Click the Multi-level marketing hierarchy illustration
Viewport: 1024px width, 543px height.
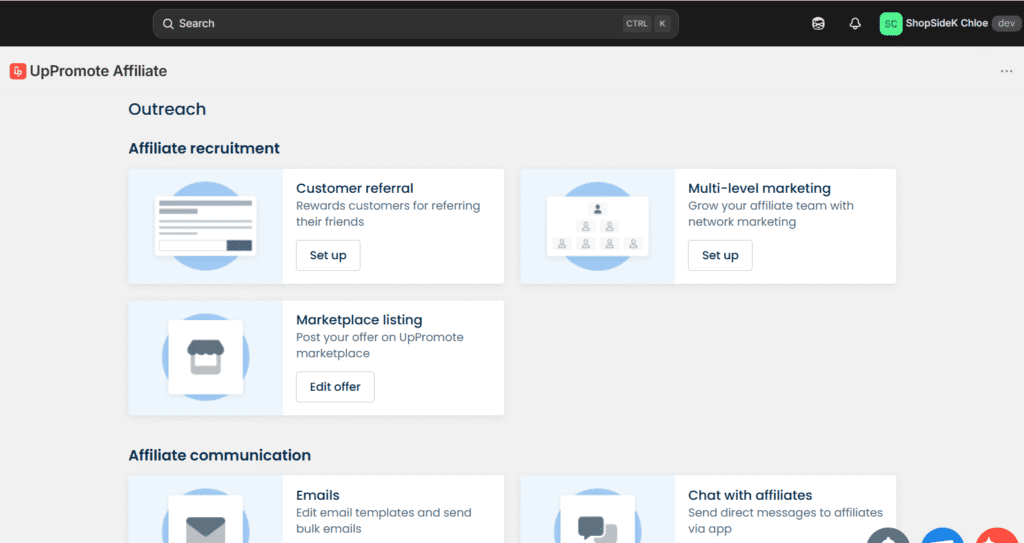point(598,226)
